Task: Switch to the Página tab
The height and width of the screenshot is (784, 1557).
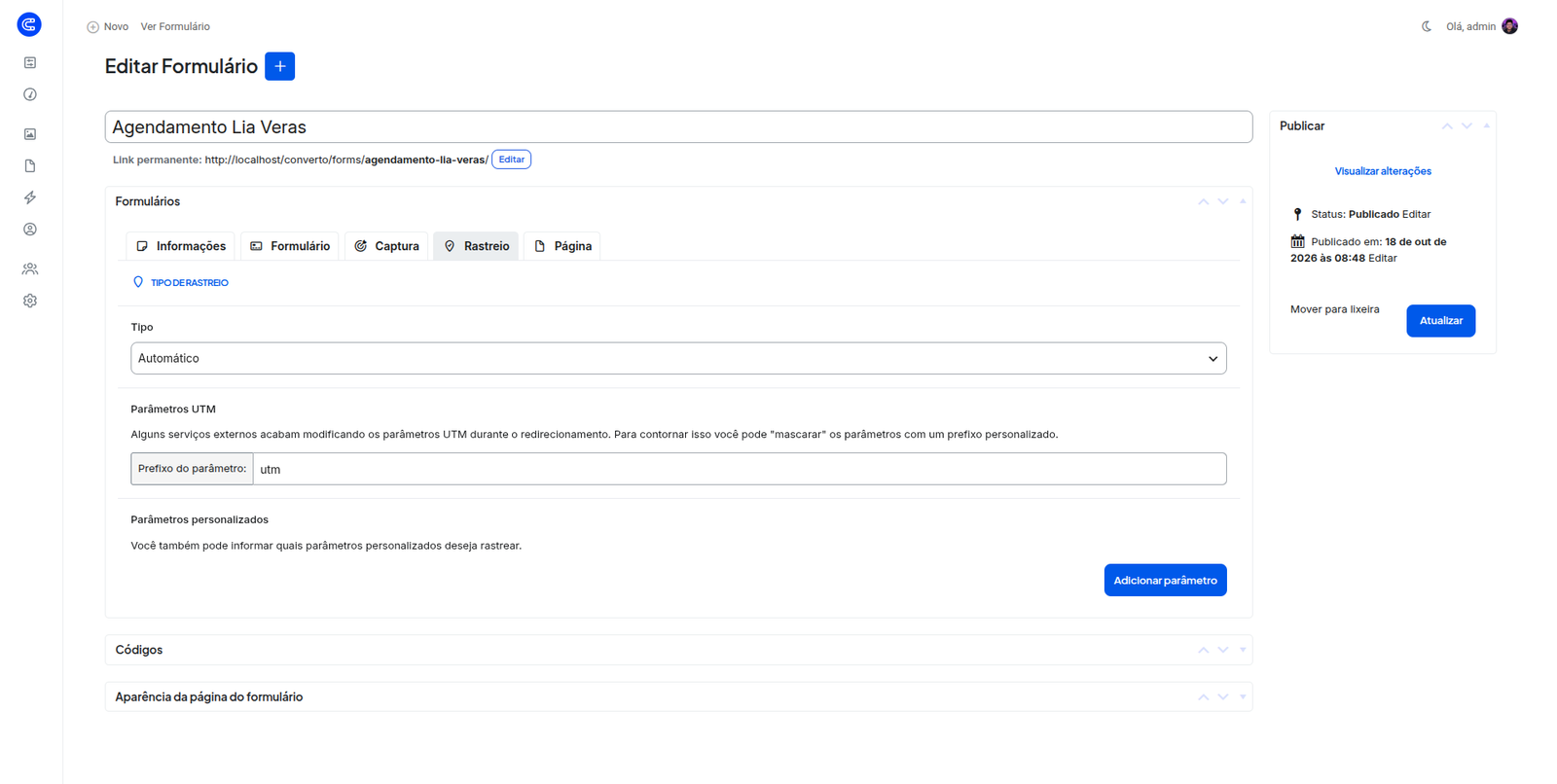Action: click(x=562, y=246)
